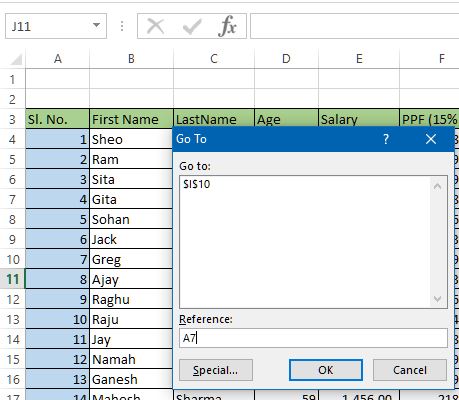The height and width of the screenshot is (400, 459).
Task: Click the LastName header cell
Action: (214, 118)
